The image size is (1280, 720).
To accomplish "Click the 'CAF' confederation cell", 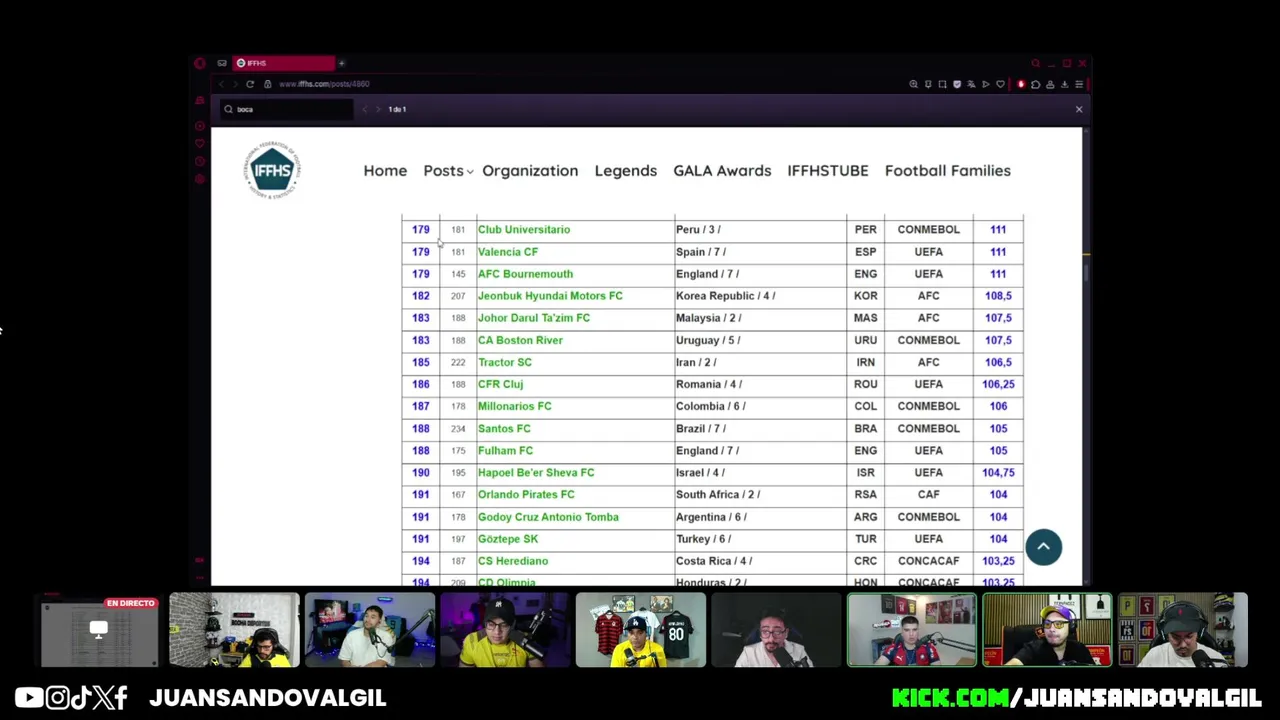I will (928, 494).
